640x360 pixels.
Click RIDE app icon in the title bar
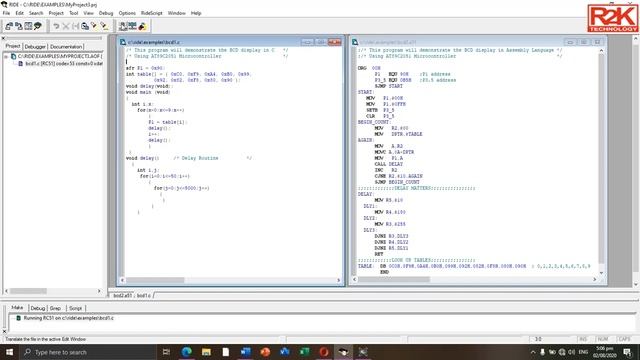click(x=4, y=4)
